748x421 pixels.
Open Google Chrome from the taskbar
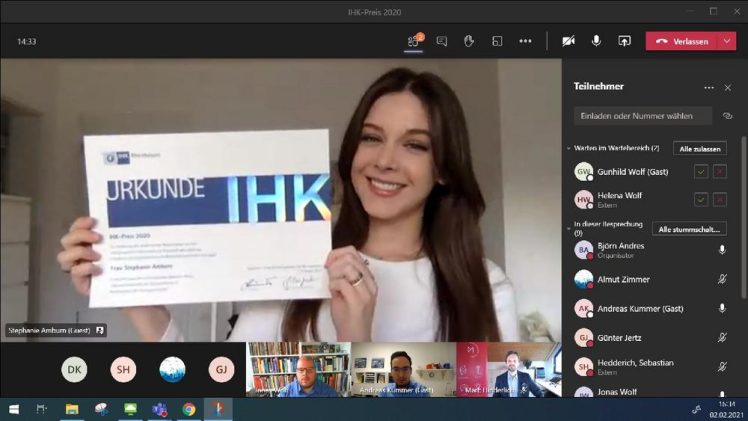(189, 409)
